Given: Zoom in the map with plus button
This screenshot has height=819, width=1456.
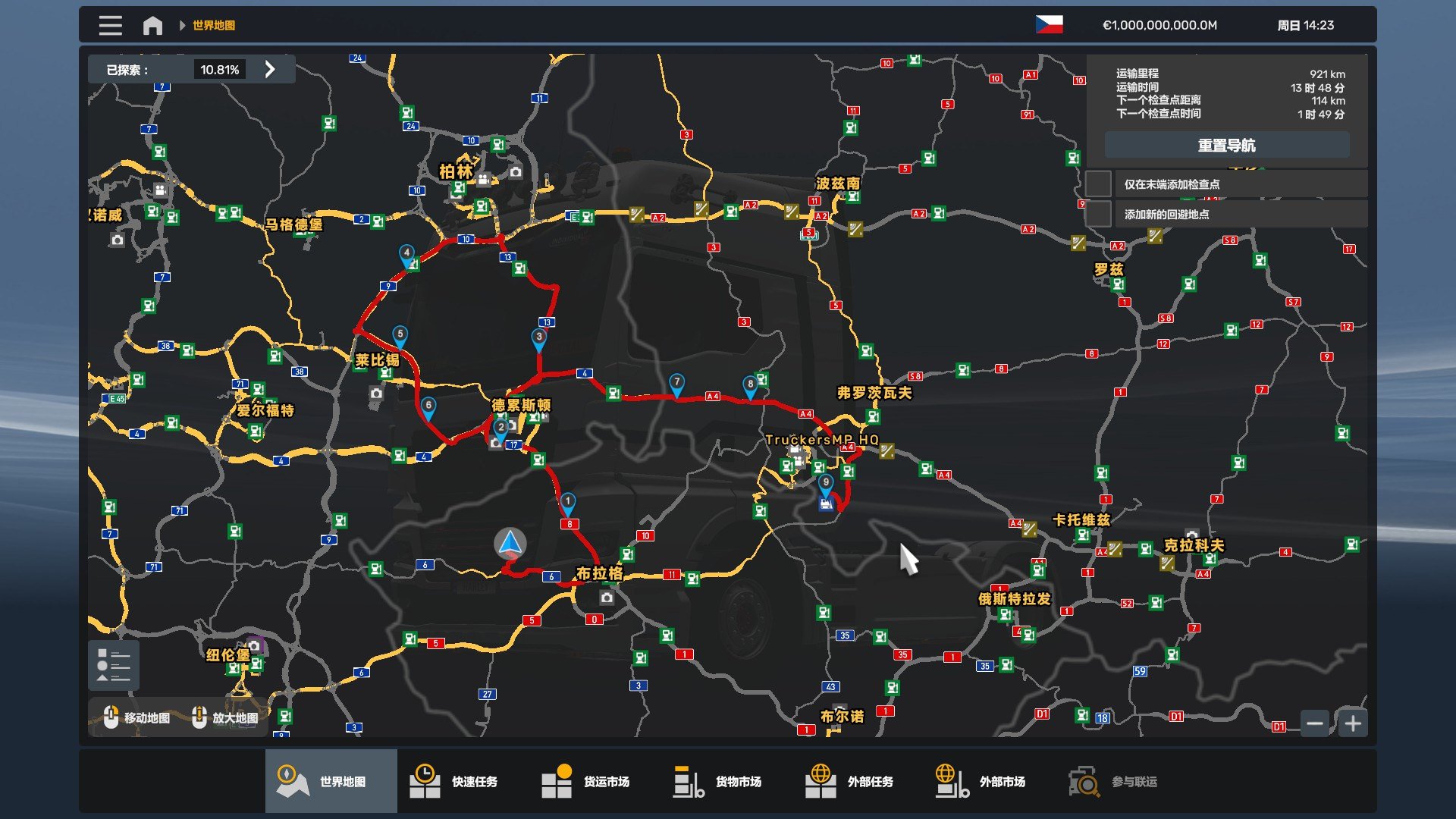Looking at the screenshot, I should [x=1353, y=723].
